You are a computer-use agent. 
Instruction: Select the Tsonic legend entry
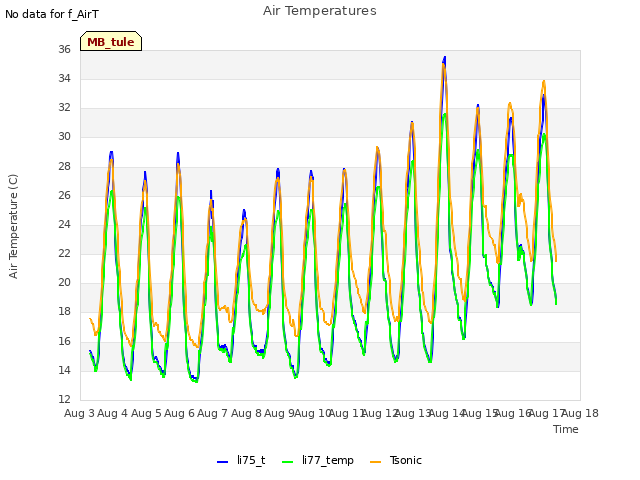coord(396,460)
